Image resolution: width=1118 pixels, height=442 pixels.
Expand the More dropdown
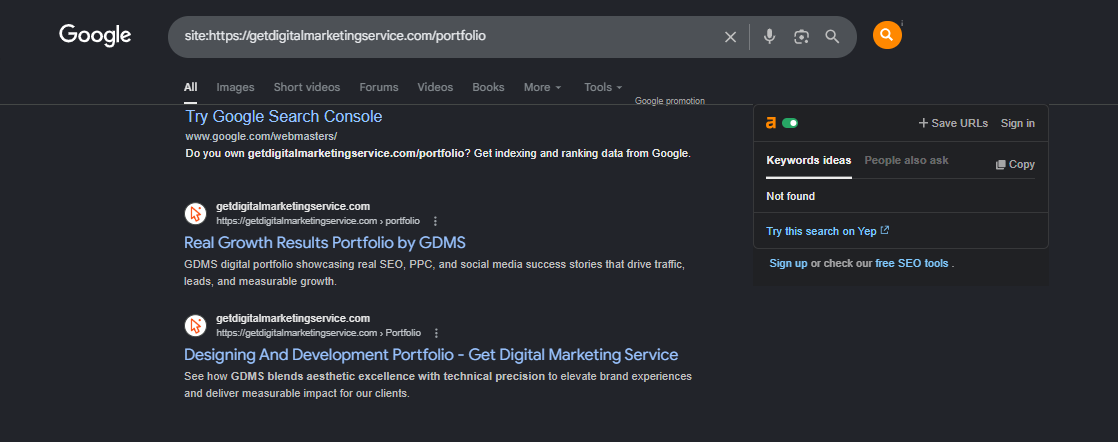pyautogui.click(x=543, y=87)
